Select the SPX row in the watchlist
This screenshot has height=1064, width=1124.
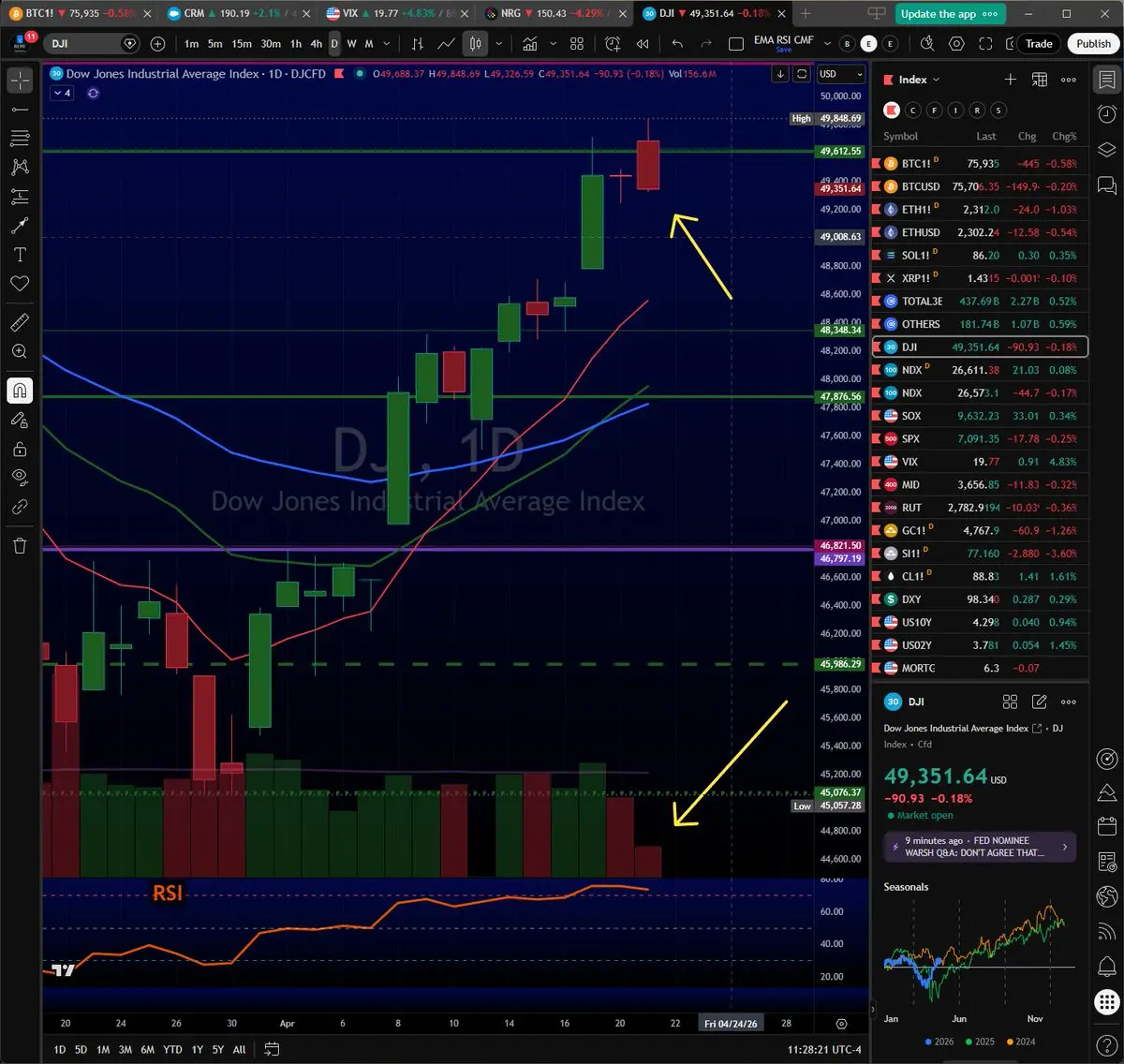[x=980, y=438]
